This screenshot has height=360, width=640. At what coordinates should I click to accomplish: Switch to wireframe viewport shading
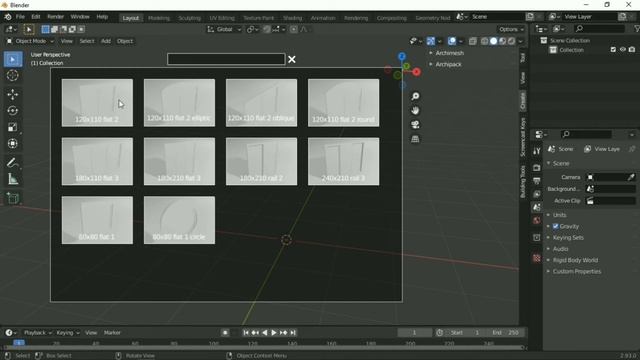tap(484, 41)
